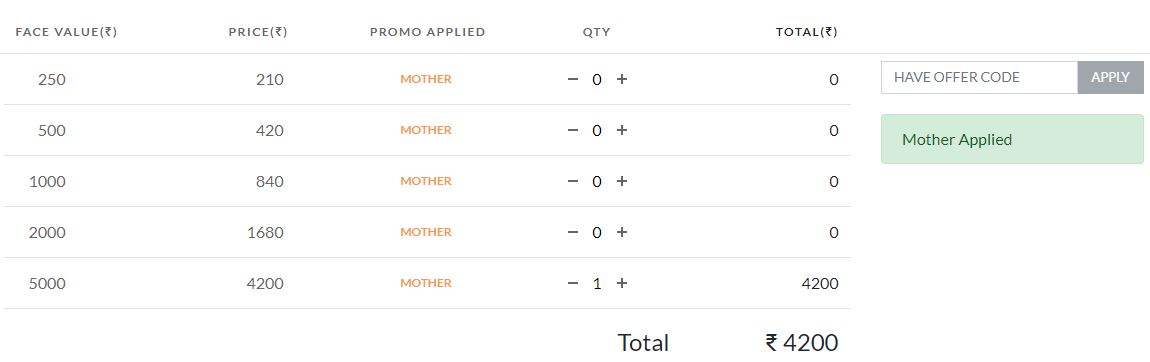Select the QTY column header
Viewport: 1150px width, 362px height.
click(596, 32)
